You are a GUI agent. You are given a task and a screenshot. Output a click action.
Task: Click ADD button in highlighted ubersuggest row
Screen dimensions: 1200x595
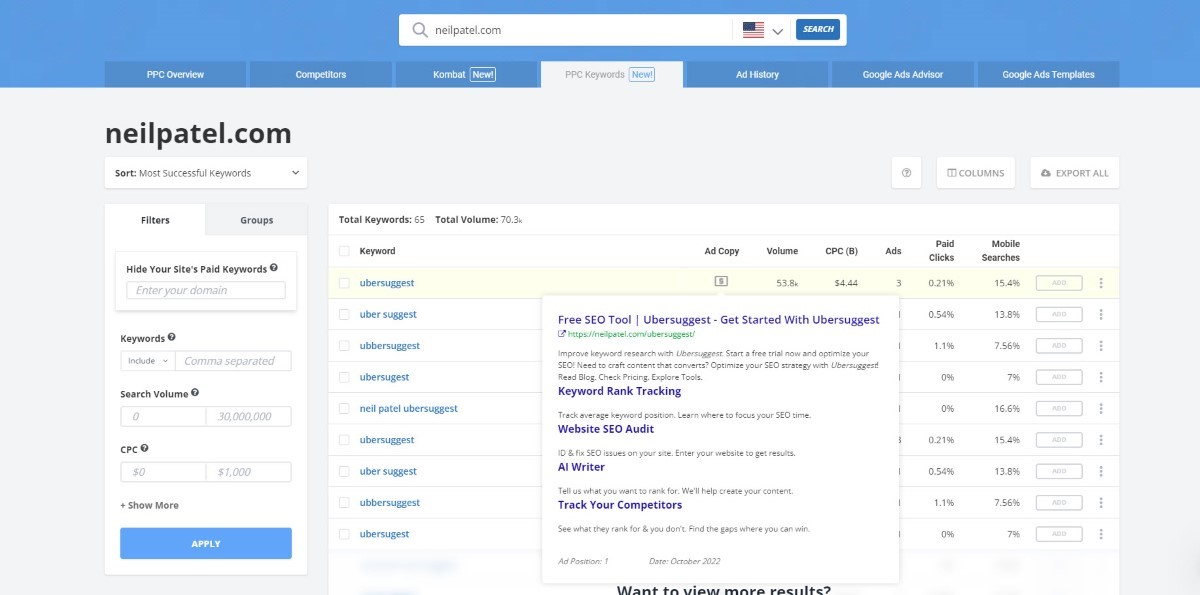click(x=1059, y=283)
